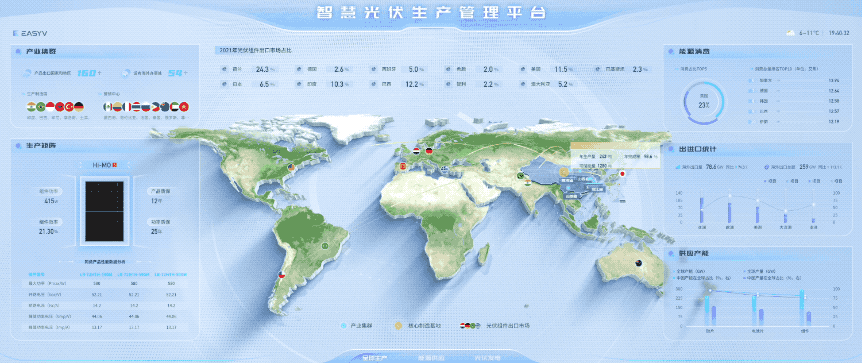Click the 智慧光伏生产管理平台 dashboard title
The height and width of the screenshot is (363, 862).
click(431, 12)
